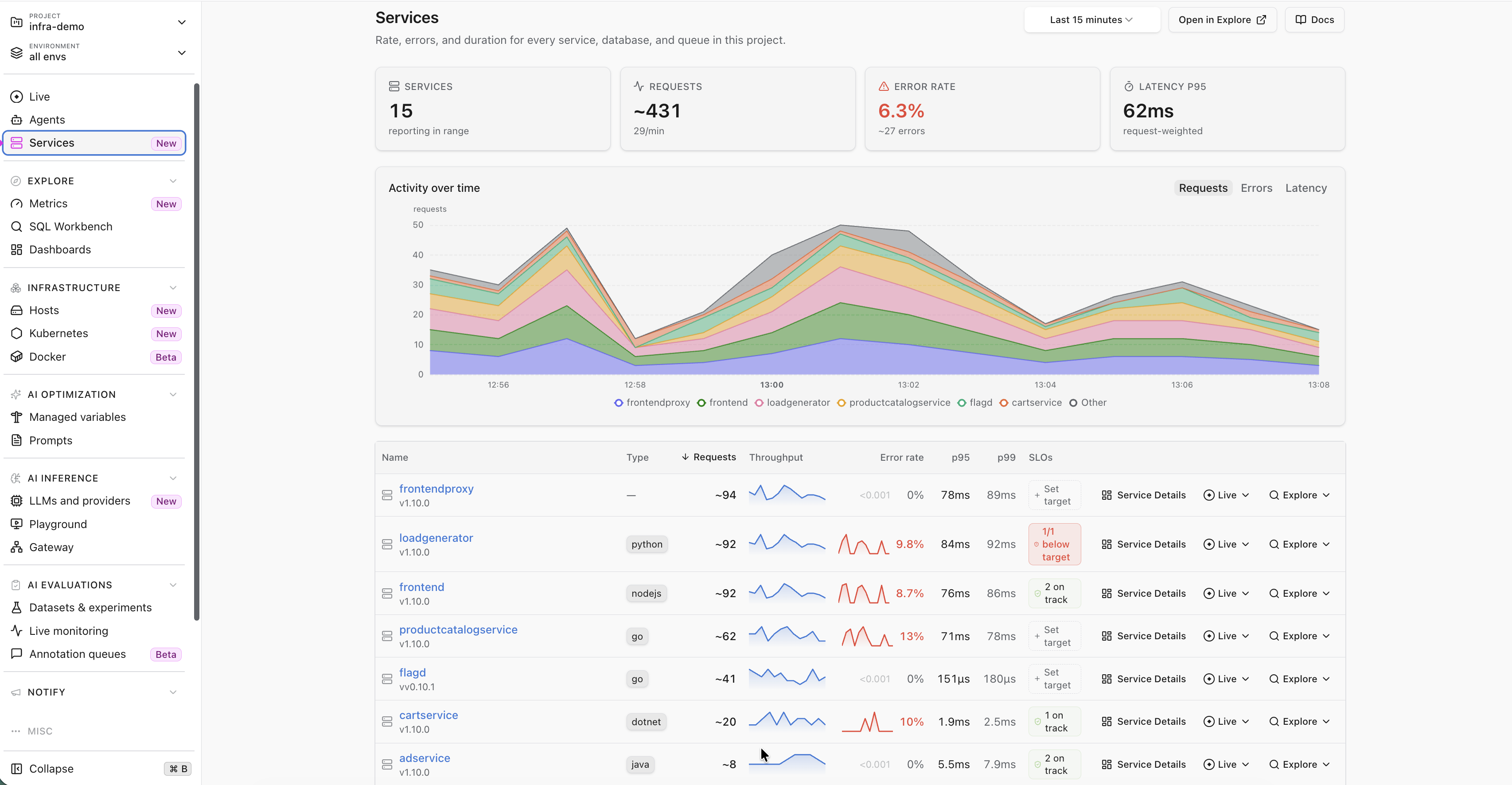Click the Datasets & experiments flask icon
This screenshot has height=785, width=1512.
[16, 608]
